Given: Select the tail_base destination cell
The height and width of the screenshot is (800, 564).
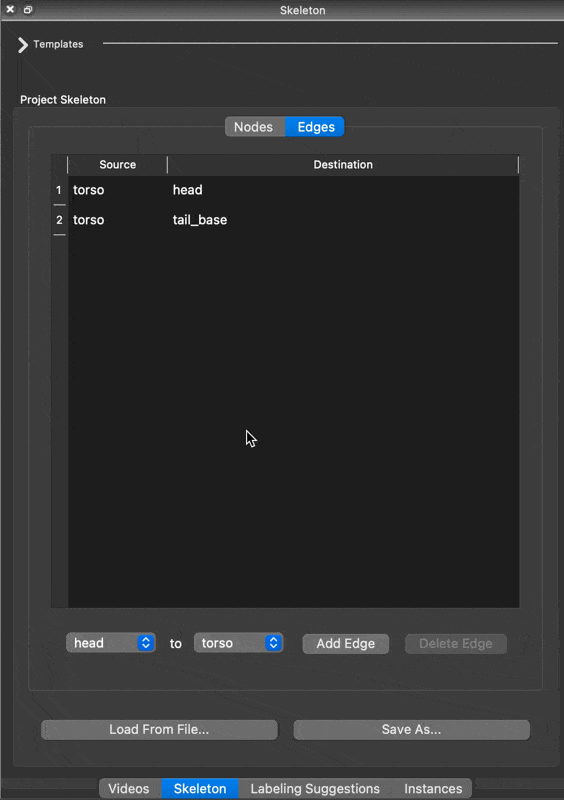Looking at the screenshot, I should pyautogui.click(x=344, y=220).
